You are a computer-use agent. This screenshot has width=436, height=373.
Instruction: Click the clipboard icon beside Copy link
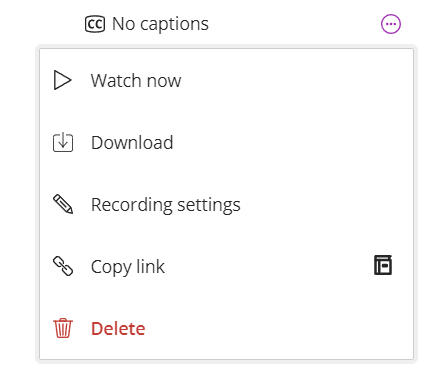click(x=383, y=265)
